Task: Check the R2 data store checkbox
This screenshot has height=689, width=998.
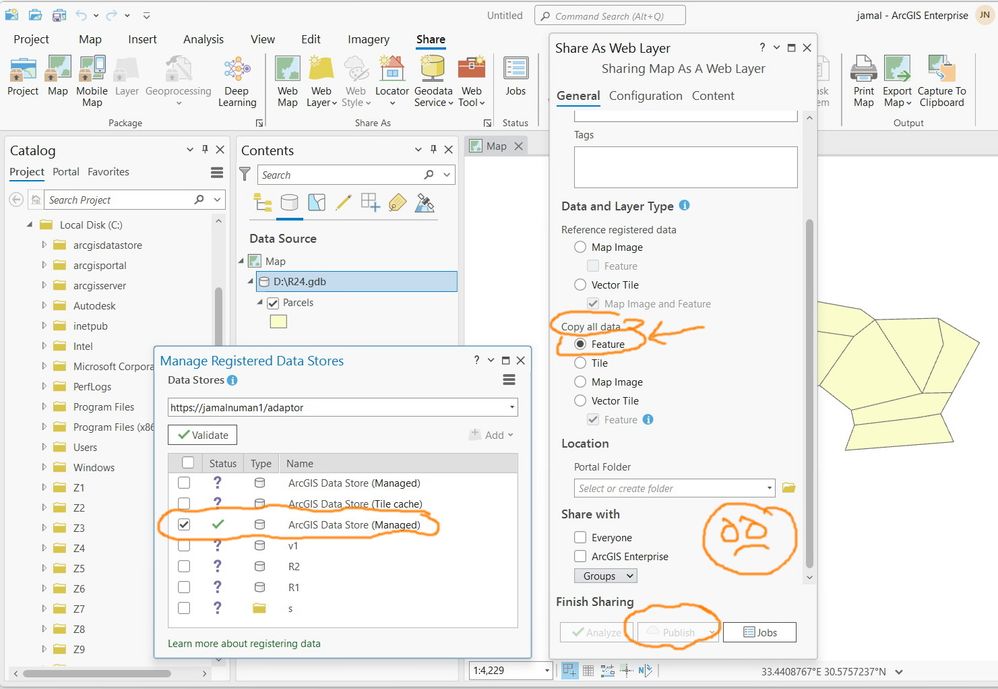Action: point(184,566)
